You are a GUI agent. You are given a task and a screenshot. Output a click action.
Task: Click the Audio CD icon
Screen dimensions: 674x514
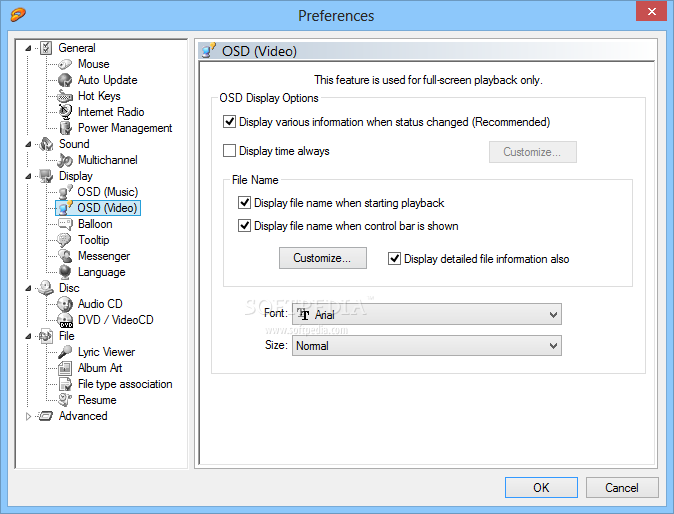coord(65,304)
